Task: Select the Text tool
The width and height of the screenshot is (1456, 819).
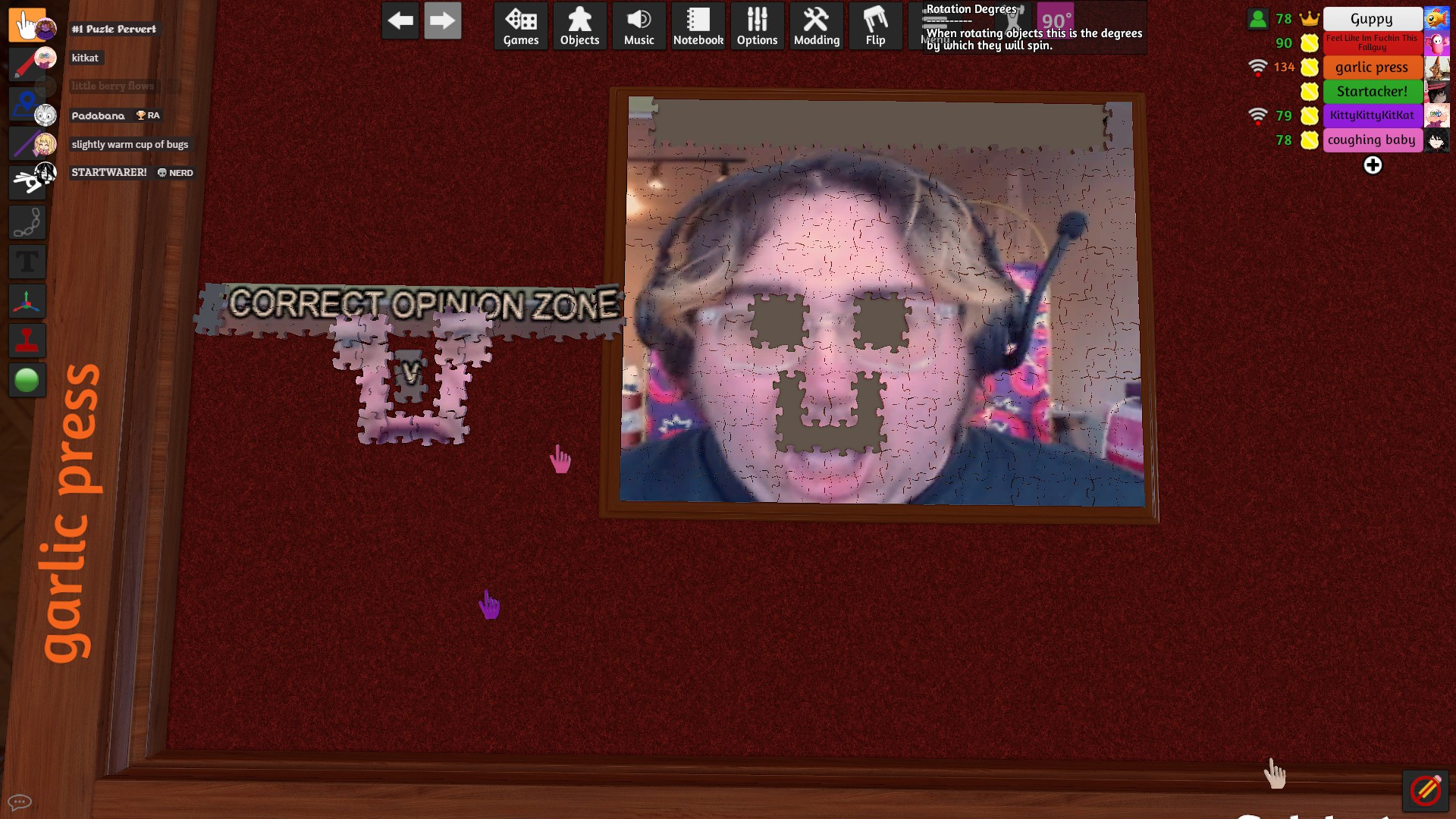Action: pyautogui.click(x=27, y=262)
